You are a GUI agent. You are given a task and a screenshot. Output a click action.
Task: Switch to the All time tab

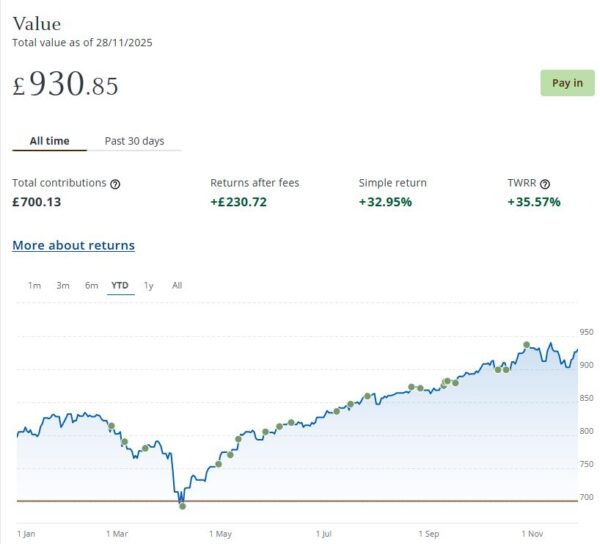(x=49, y=141)
